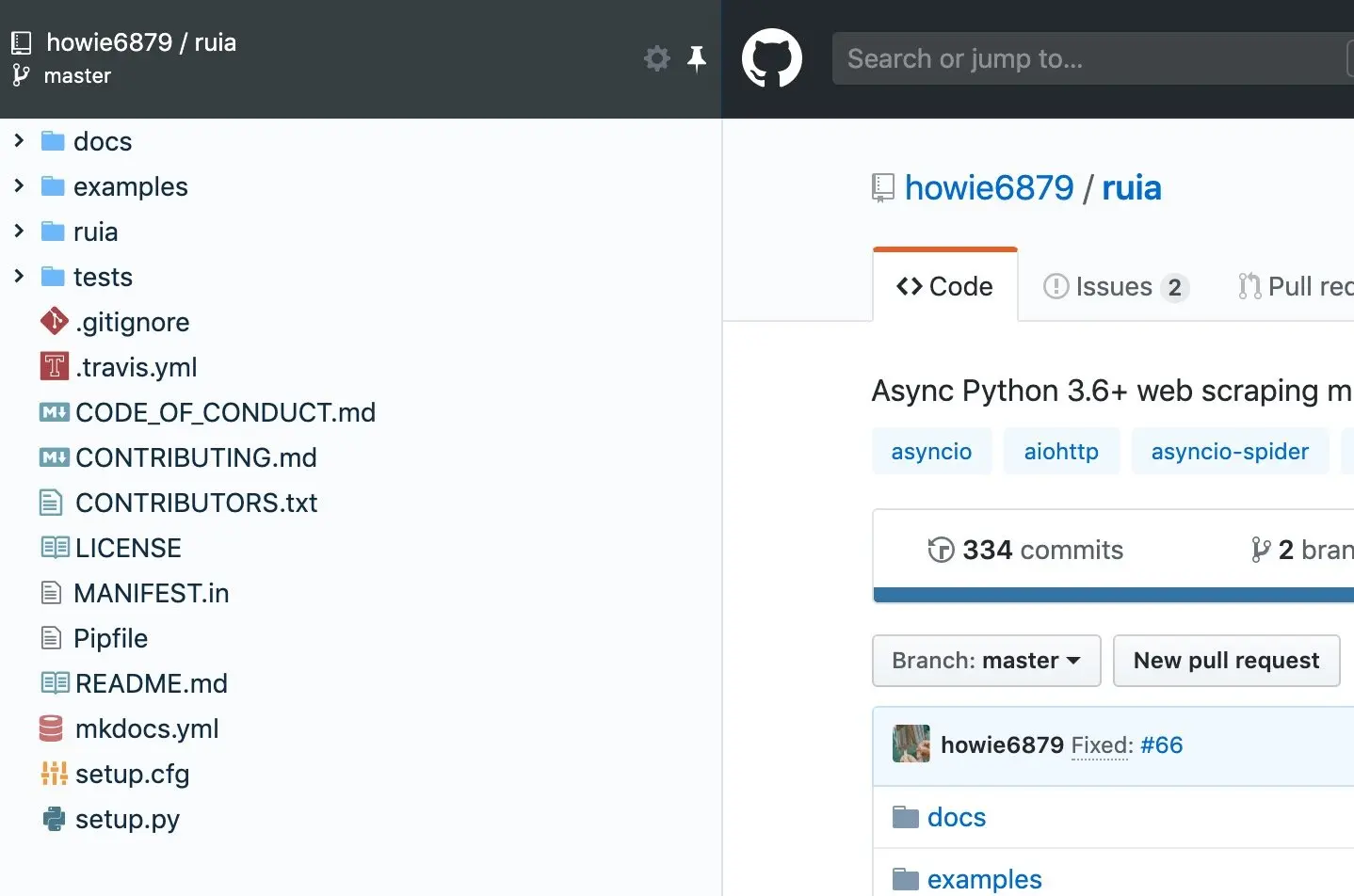The height and width of the screenshot is (896, 1354).
Task: Click howie6879's avatar thumbnail
Action: click(x=911, y=744)
